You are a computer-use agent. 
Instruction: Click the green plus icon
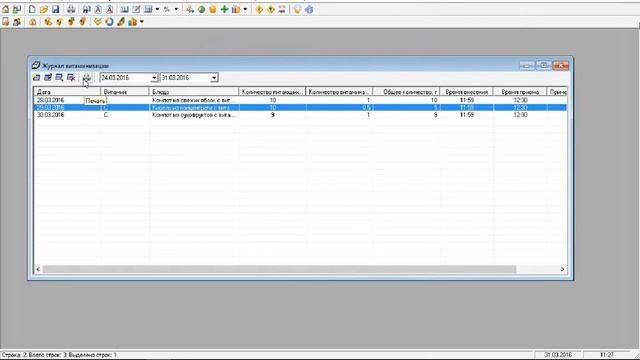(x=224, y=9)
